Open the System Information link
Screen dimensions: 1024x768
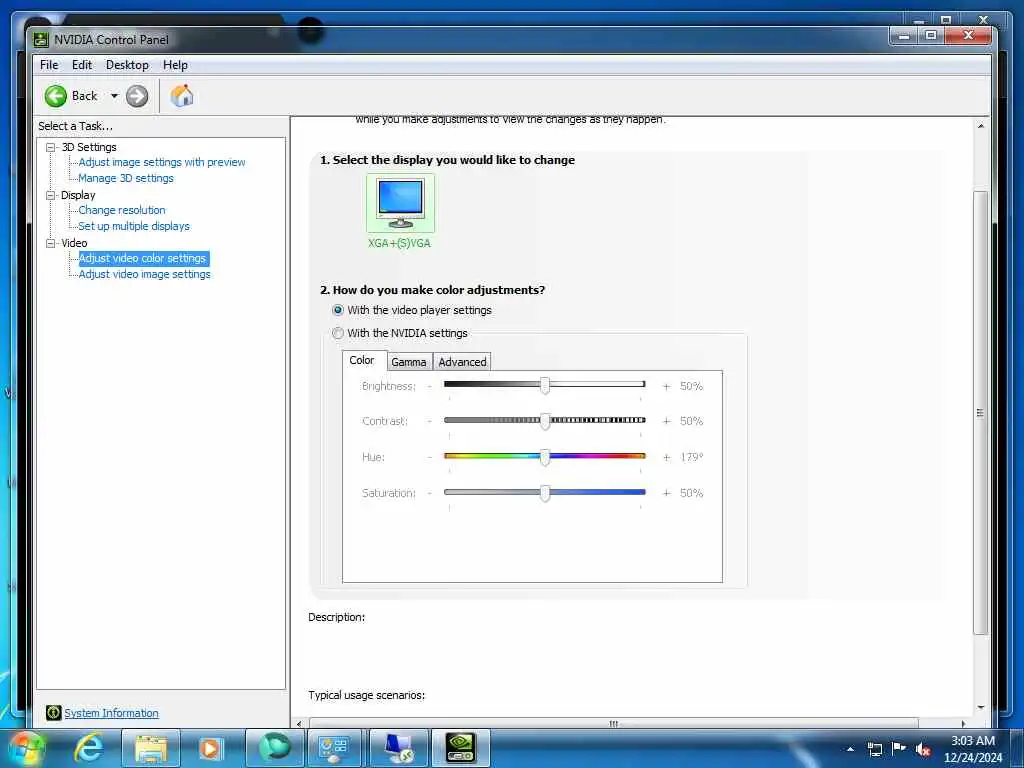click(x=111, y=713)
